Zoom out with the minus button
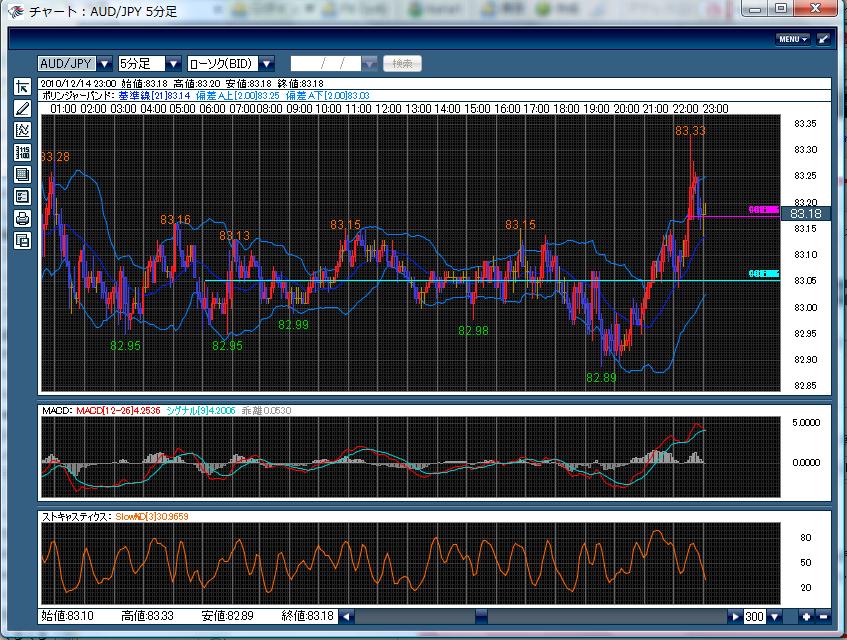 coord(823,616)
